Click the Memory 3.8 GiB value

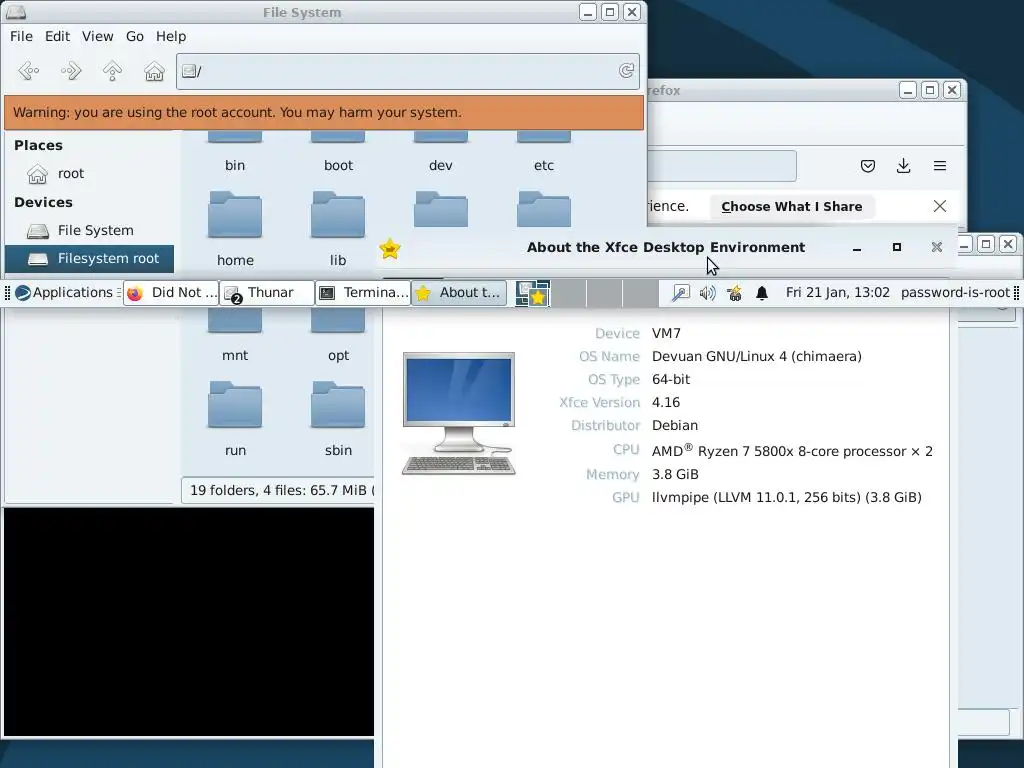tap(675, 475)
